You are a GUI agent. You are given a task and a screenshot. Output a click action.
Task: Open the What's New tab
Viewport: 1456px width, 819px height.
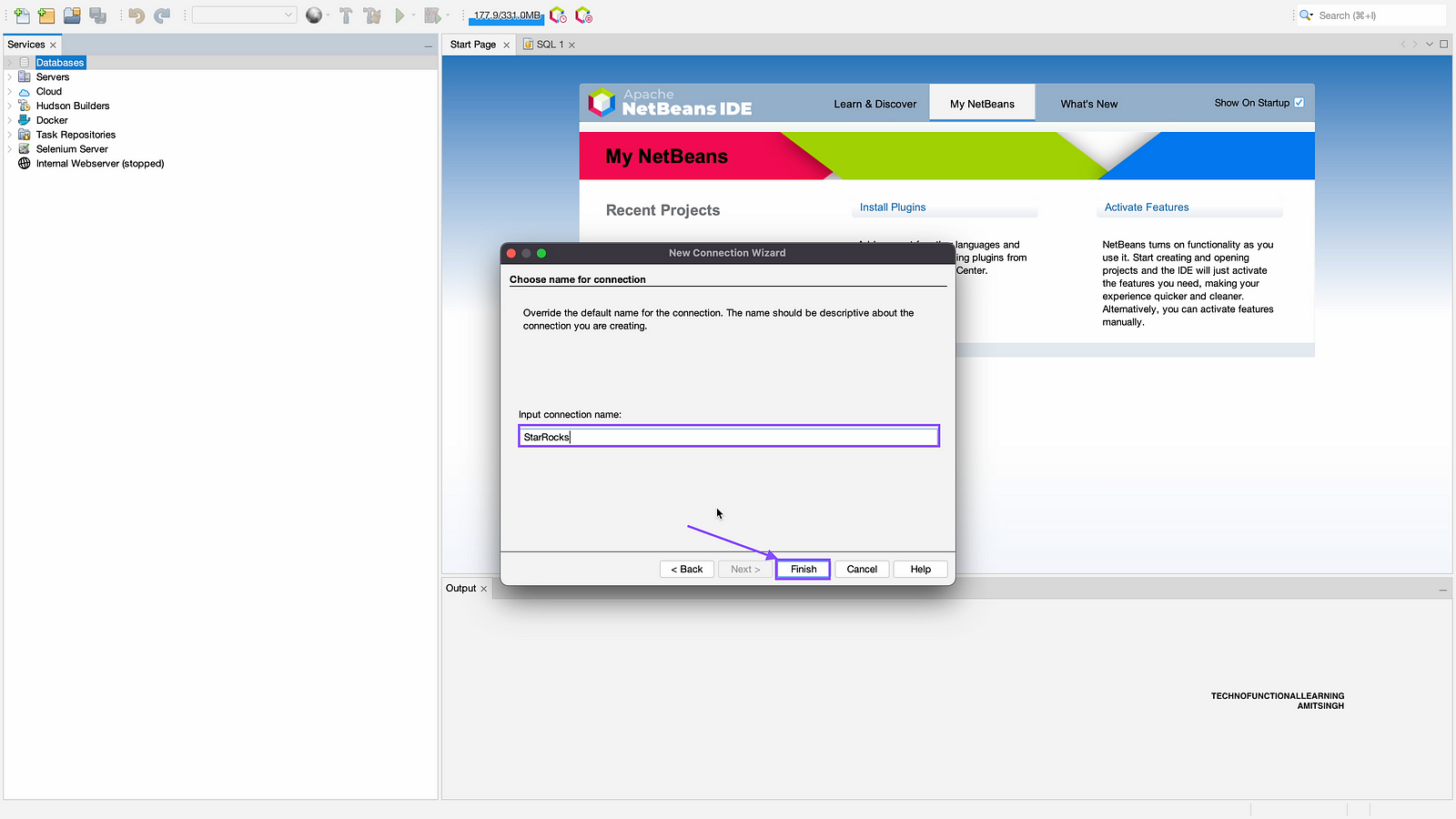point(1088,104)
